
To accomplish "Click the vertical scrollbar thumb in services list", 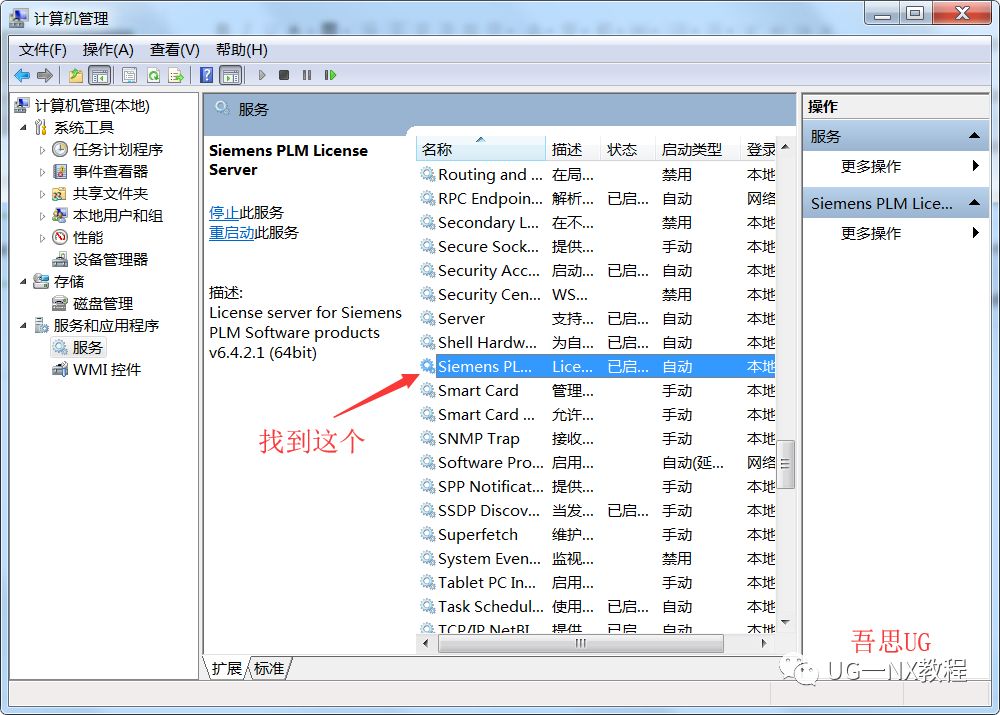I will 786,464.
